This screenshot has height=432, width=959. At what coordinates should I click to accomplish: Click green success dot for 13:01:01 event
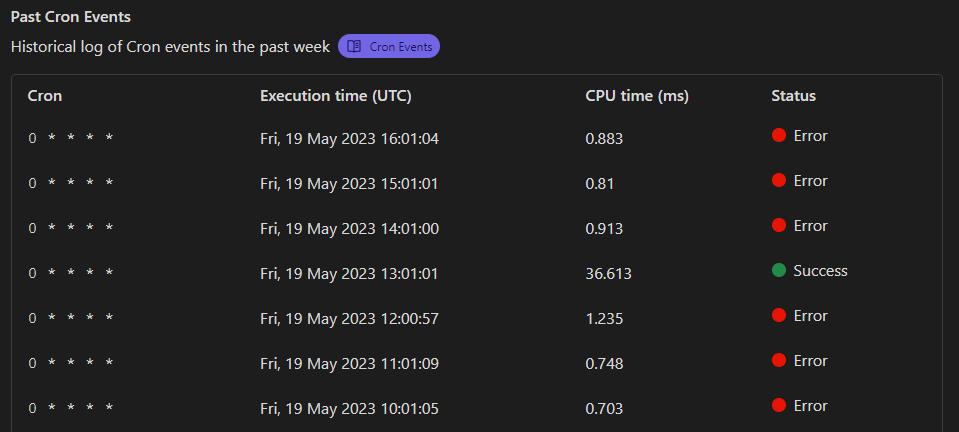[779, 271]
